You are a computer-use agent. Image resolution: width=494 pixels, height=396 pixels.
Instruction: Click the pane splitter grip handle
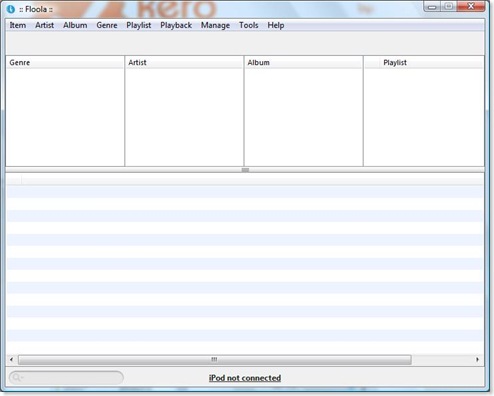coord(245,170)
